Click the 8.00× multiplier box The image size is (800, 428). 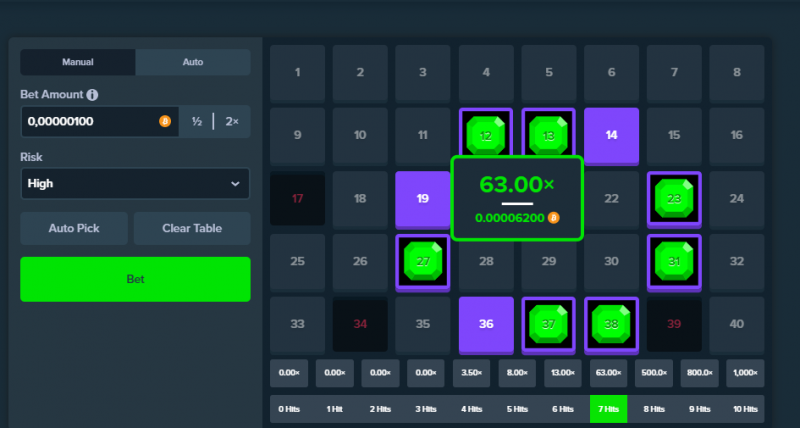tap(517, 373)
